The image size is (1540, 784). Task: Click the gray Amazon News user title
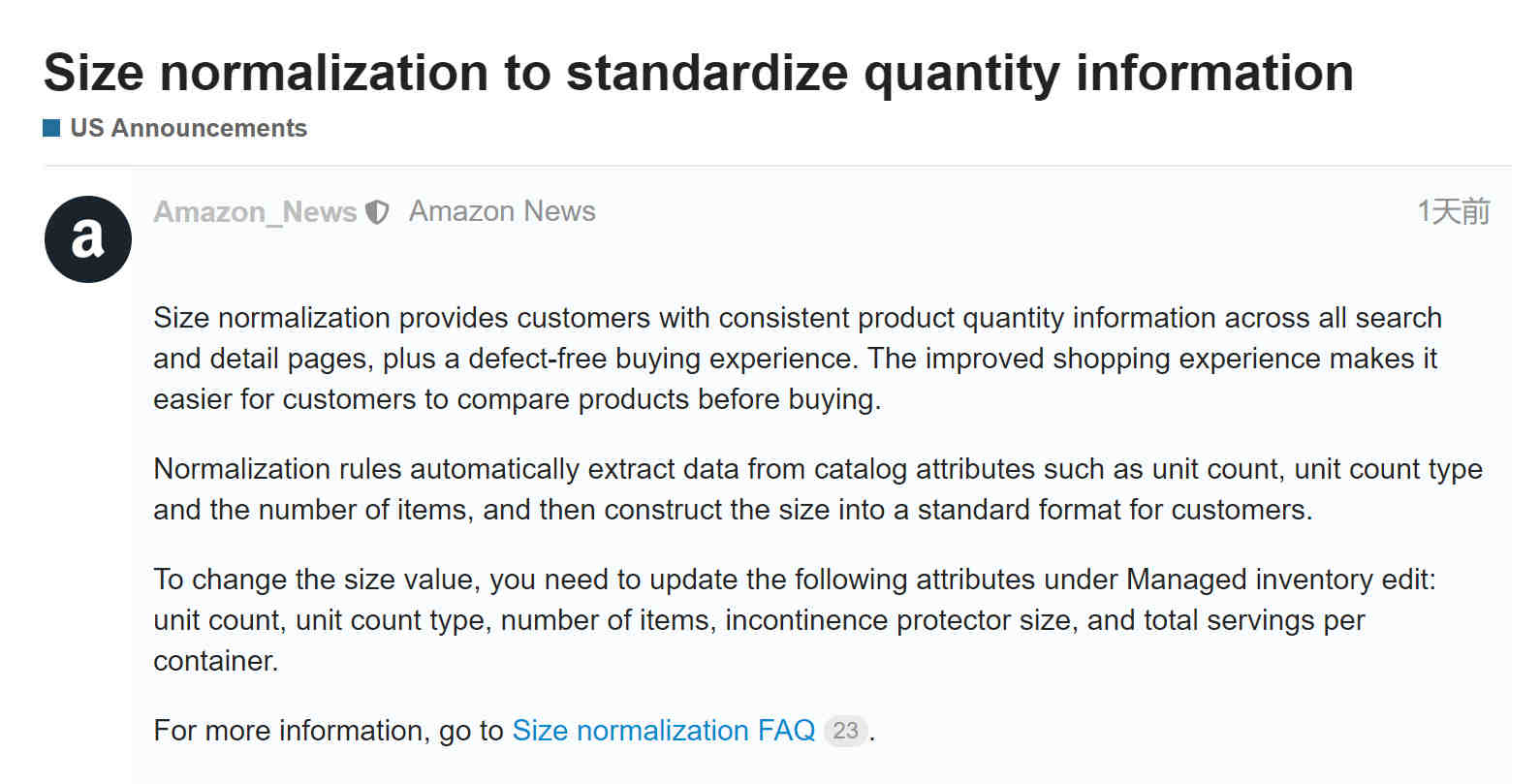(502, 211)
